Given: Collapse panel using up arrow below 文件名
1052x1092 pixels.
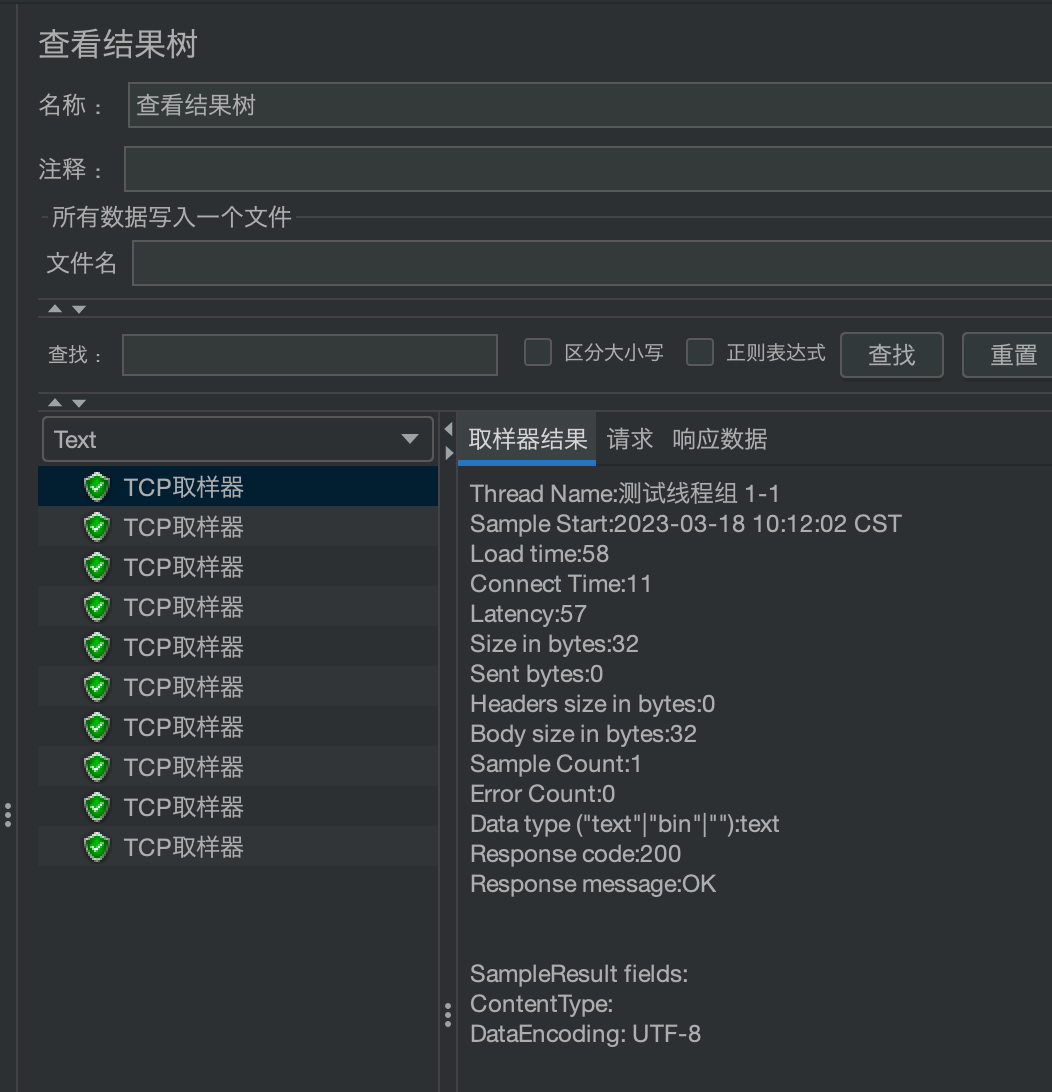Looking at the screenshot, I should click(55, 309).
